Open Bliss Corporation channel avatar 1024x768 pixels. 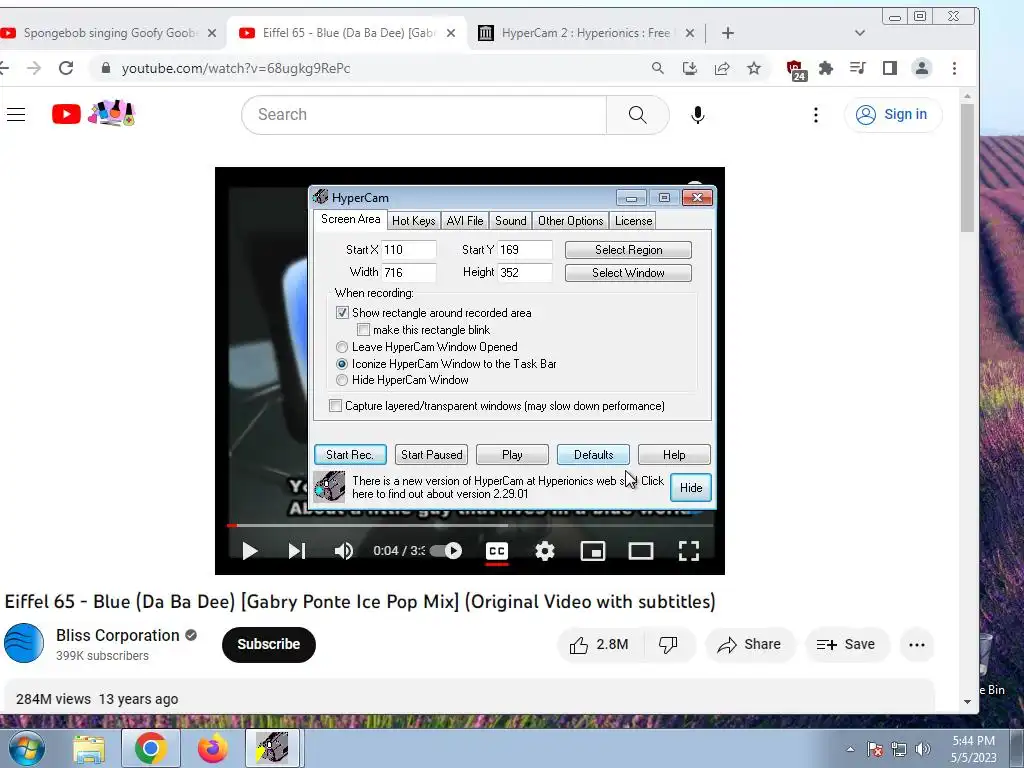[x=24, y=643]
